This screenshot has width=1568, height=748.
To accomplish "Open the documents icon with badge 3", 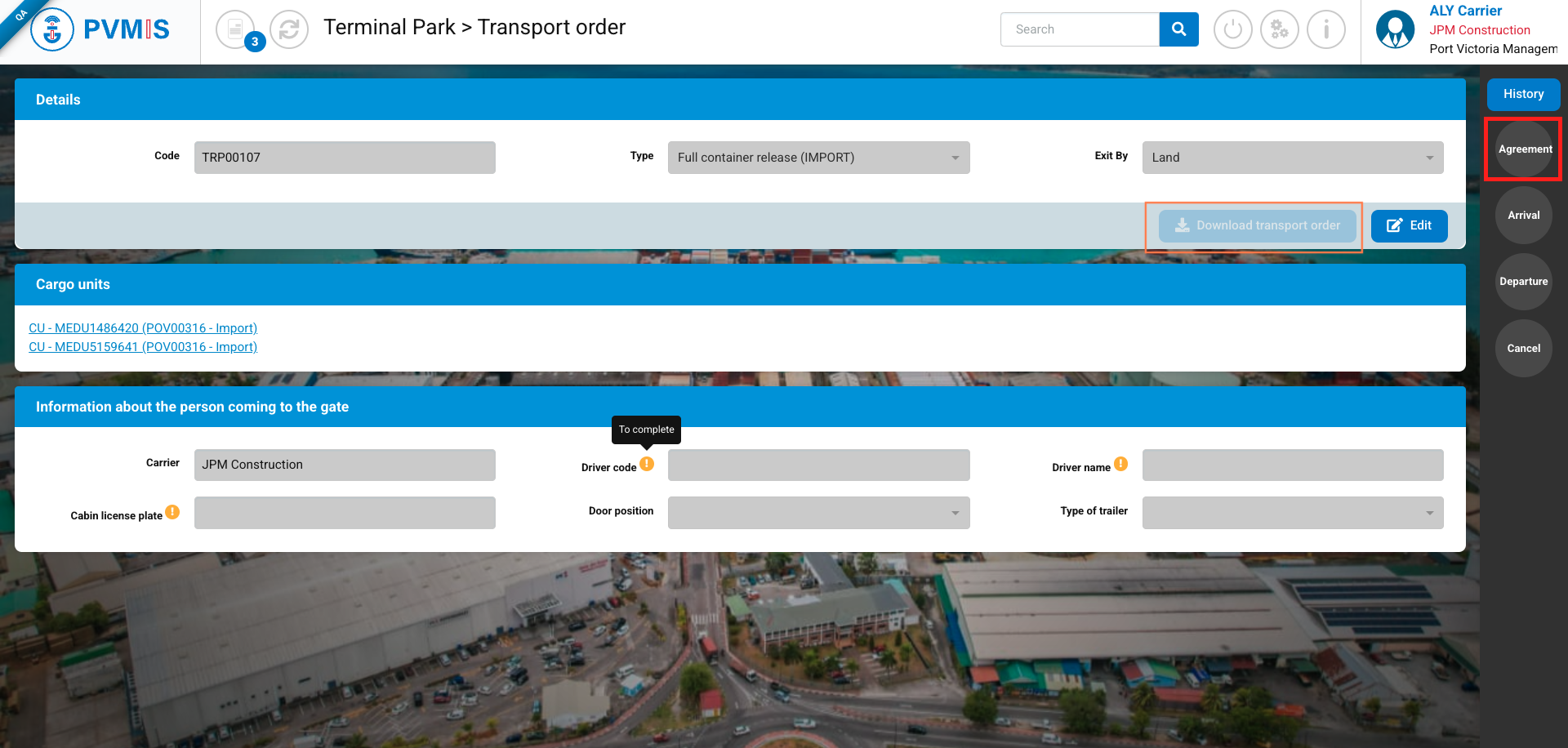I will (235, 30).
